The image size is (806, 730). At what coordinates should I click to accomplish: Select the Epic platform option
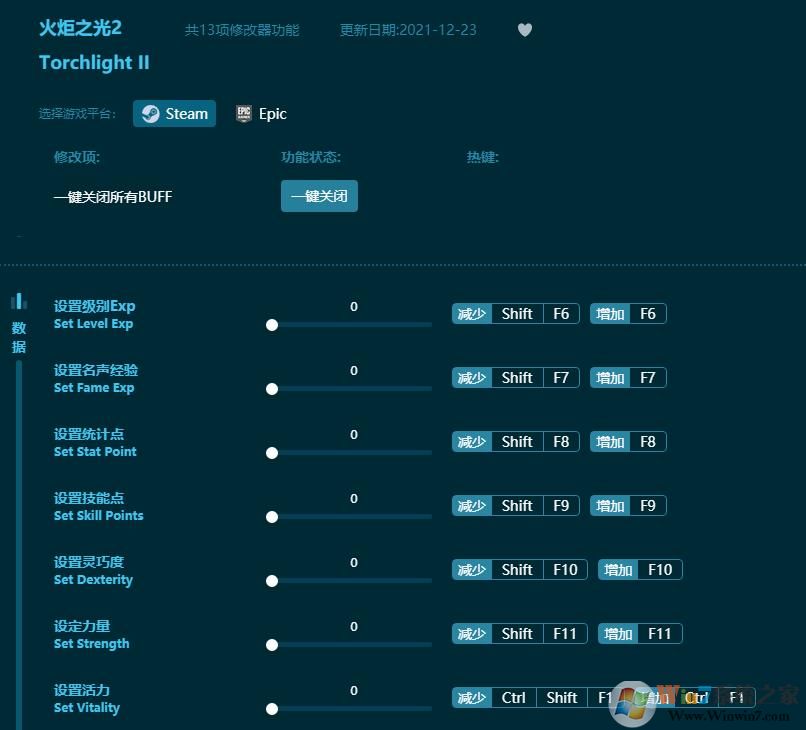pos(261,114)
